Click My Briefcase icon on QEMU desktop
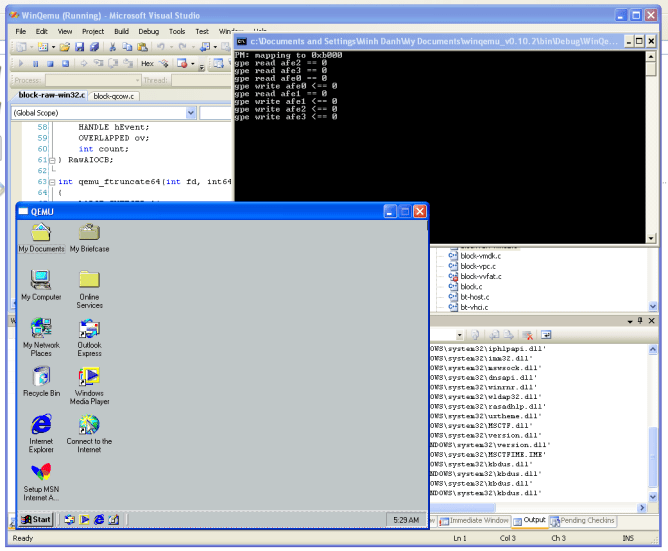The width and height of the screenshot is (668, 551). (89, 238)
